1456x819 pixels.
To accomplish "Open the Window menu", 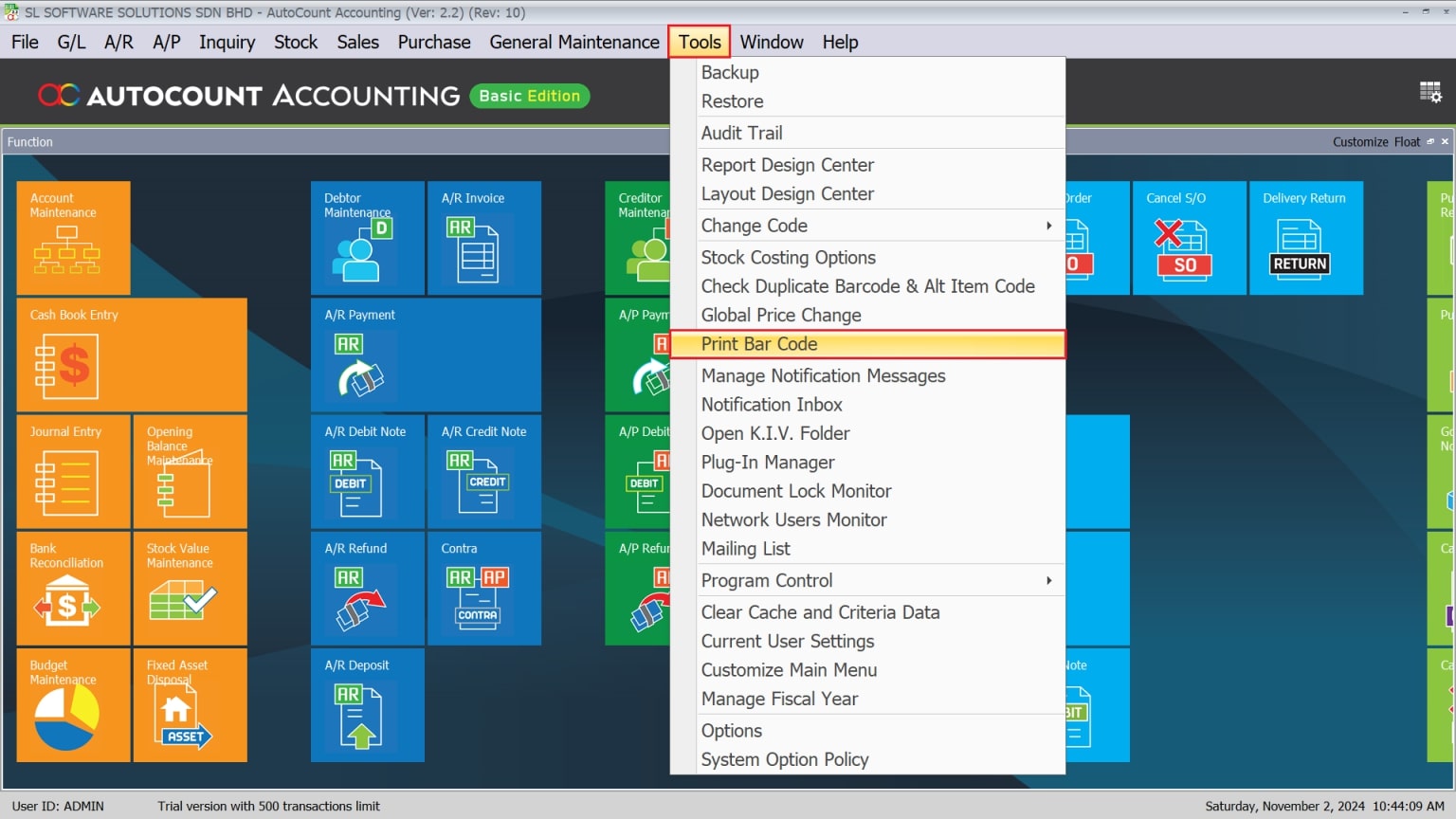I will pos(771,42).
